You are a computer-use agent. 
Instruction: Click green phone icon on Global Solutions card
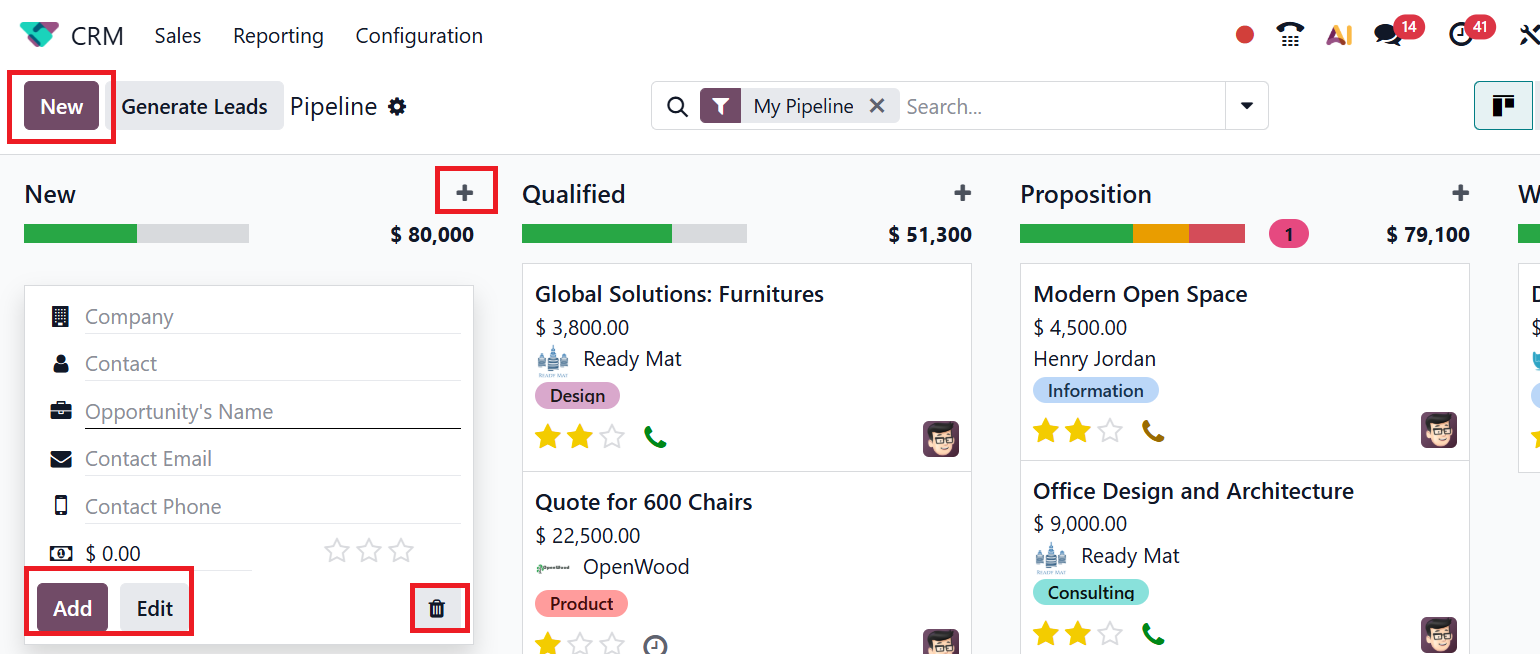coord(655,437)
